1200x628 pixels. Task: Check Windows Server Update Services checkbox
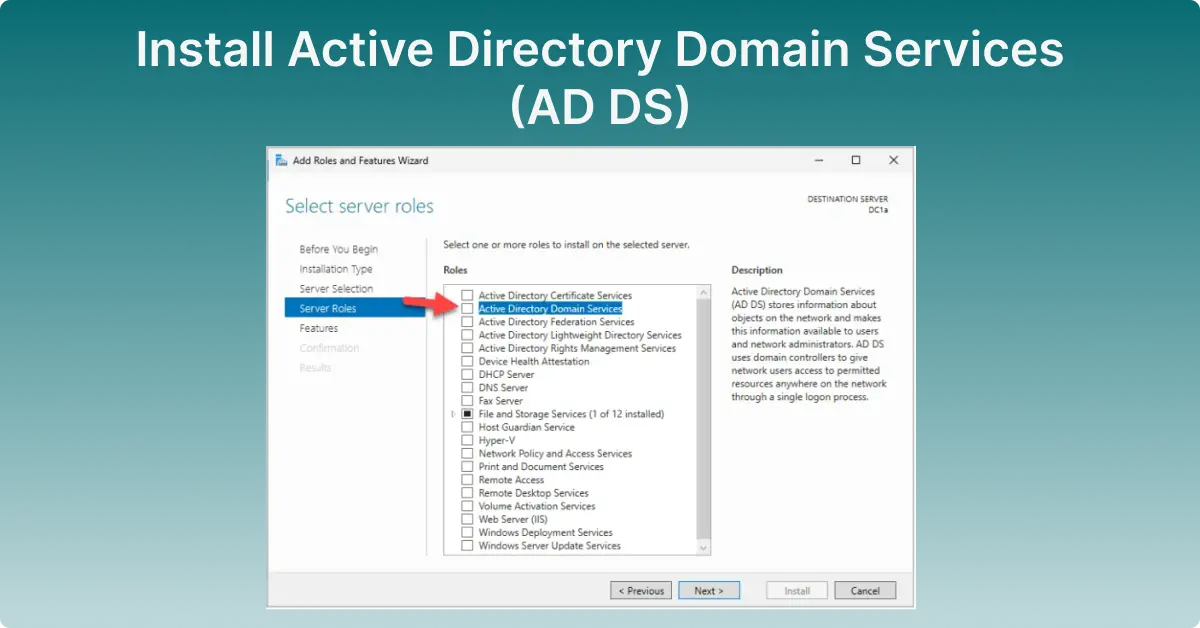467,546
